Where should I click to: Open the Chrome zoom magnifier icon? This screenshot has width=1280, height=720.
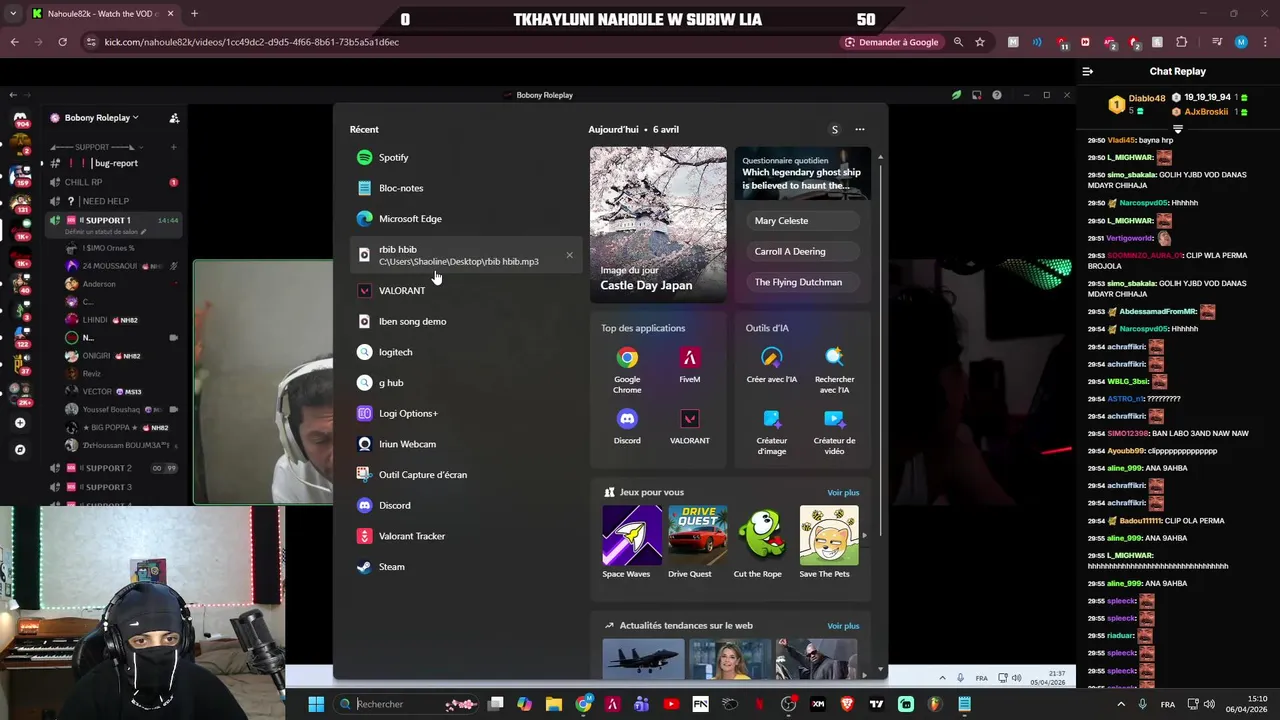click(958, 42)
